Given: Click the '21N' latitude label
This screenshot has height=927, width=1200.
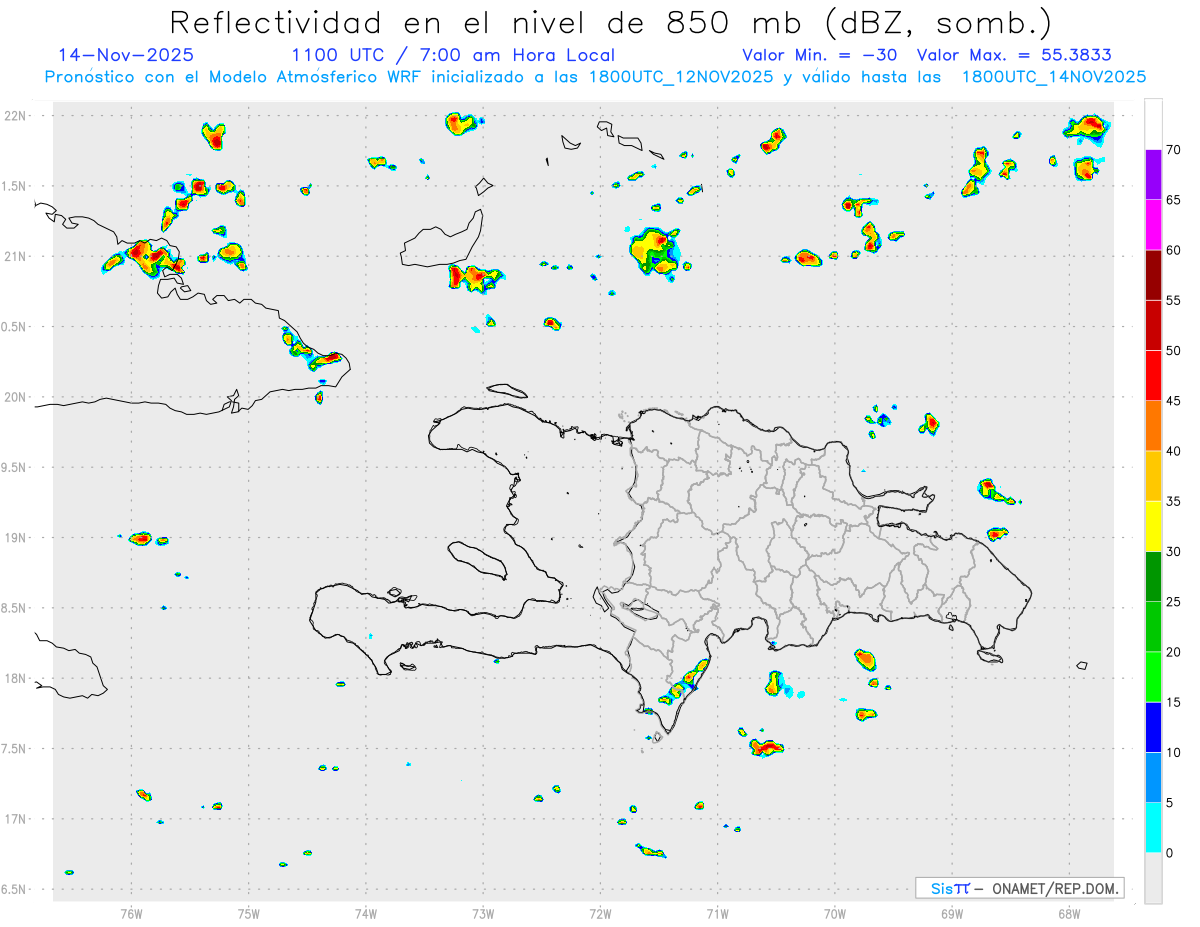Looking at the screenshot, I should (15, 256).
